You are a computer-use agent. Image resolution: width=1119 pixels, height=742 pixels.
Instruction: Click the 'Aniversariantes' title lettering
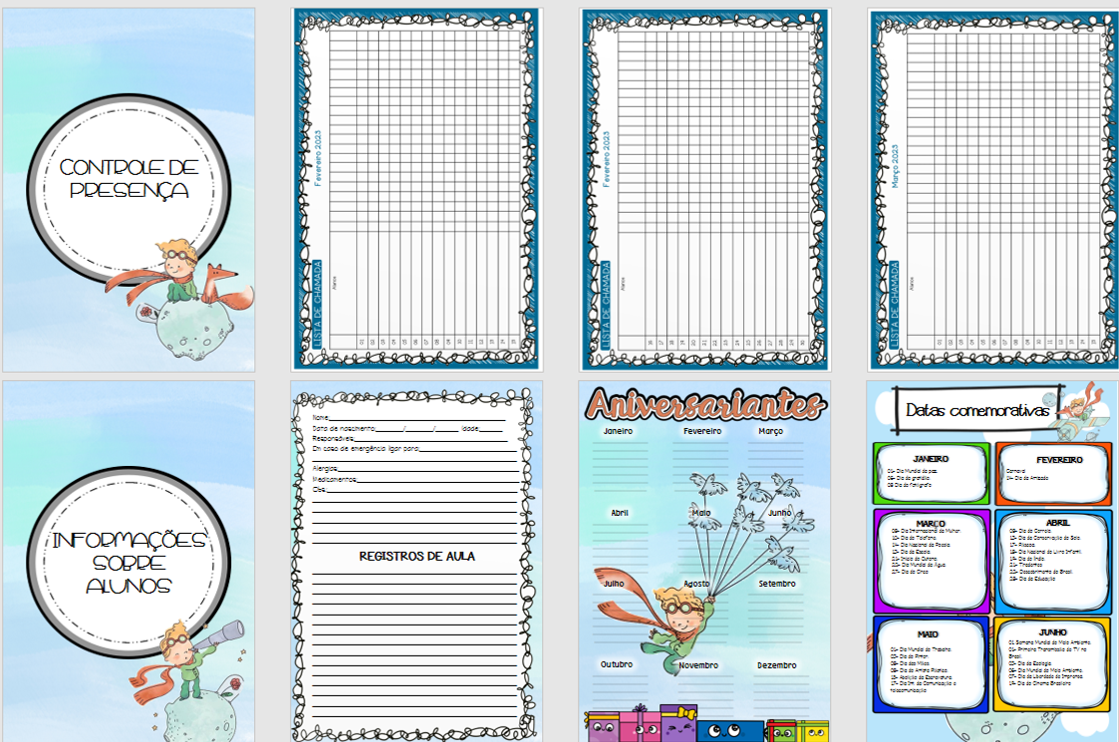[706, 404]
